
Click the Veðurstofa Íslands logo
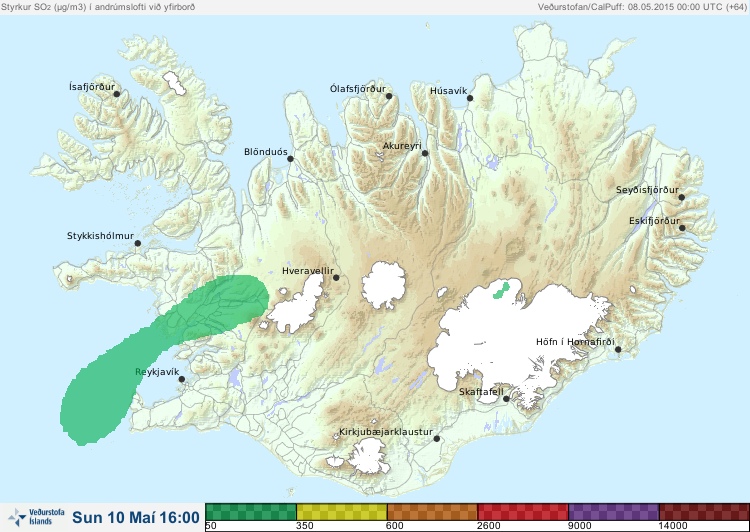click(36, 517)
